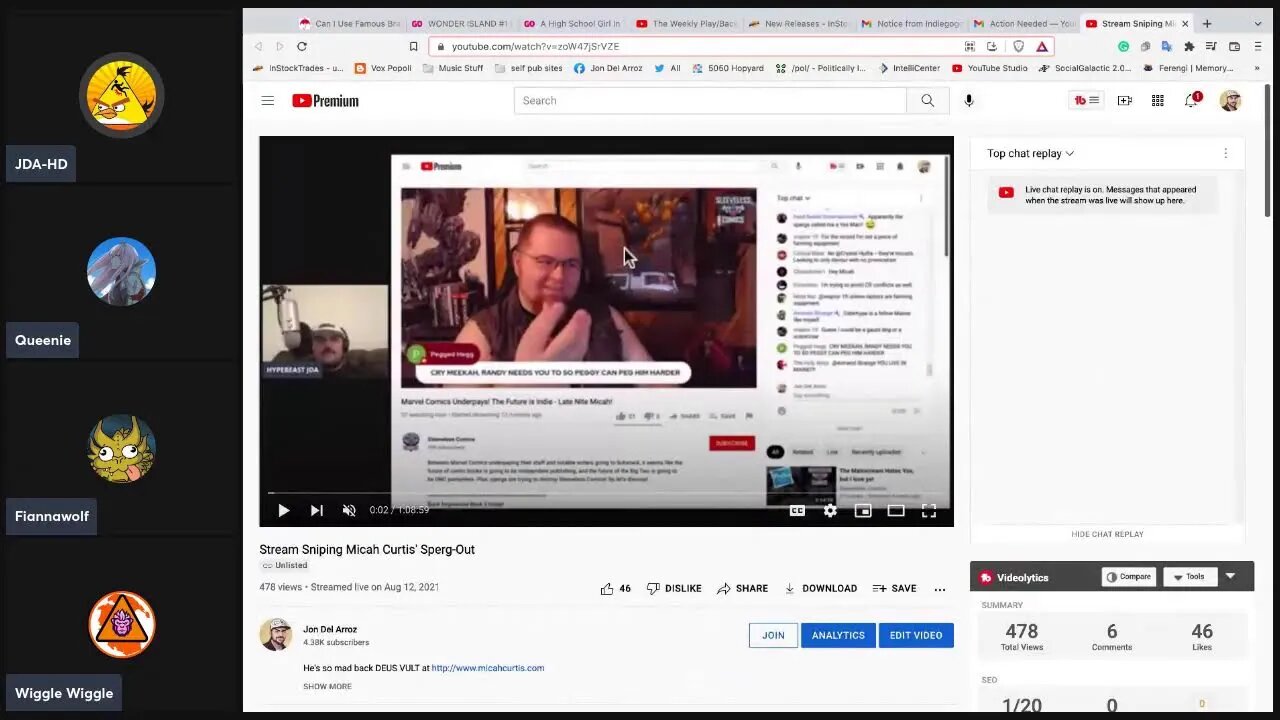Switch to A High School Girl tab
Screen dimensions: 1280x720
tap(574, 23)
